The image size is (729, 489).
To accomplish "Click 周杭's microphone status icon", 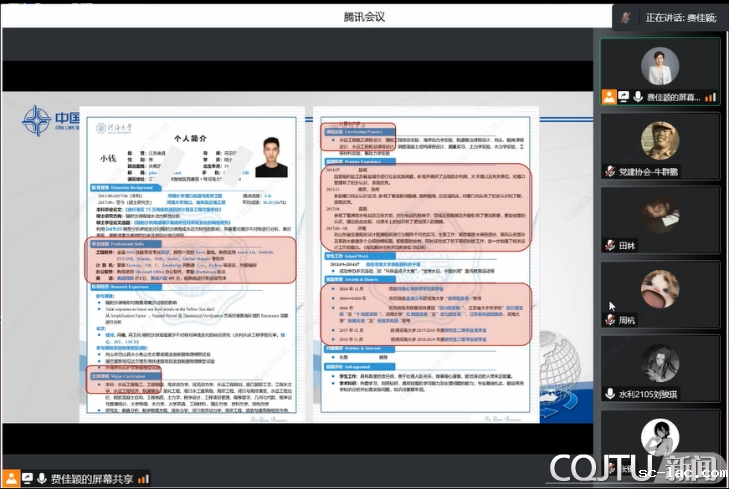I will pyautogui.click(x=610, y=320).
